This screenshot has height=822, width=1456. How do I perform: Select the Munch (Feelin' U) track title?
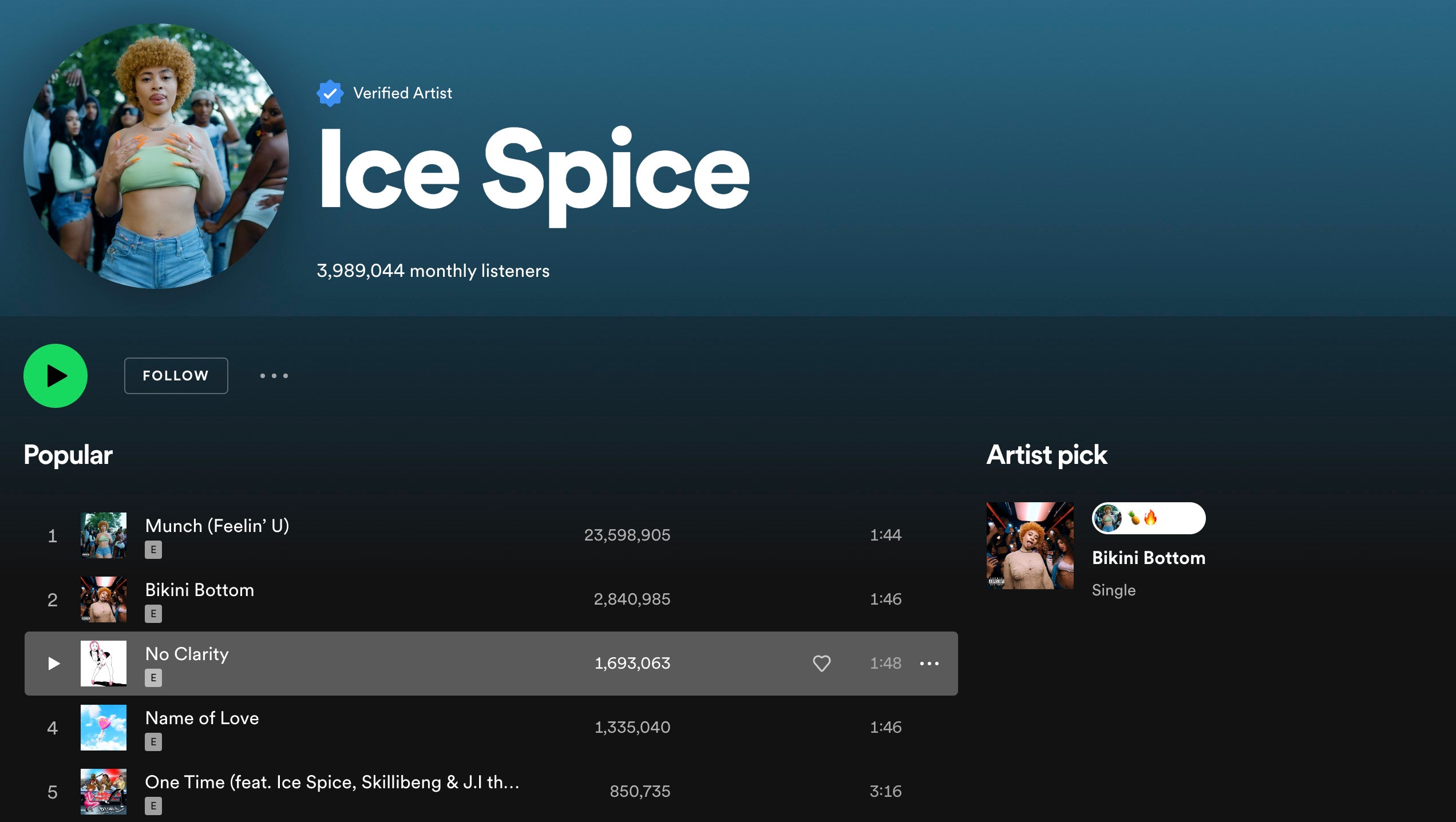pyautogui.click(x=217, y=526)
